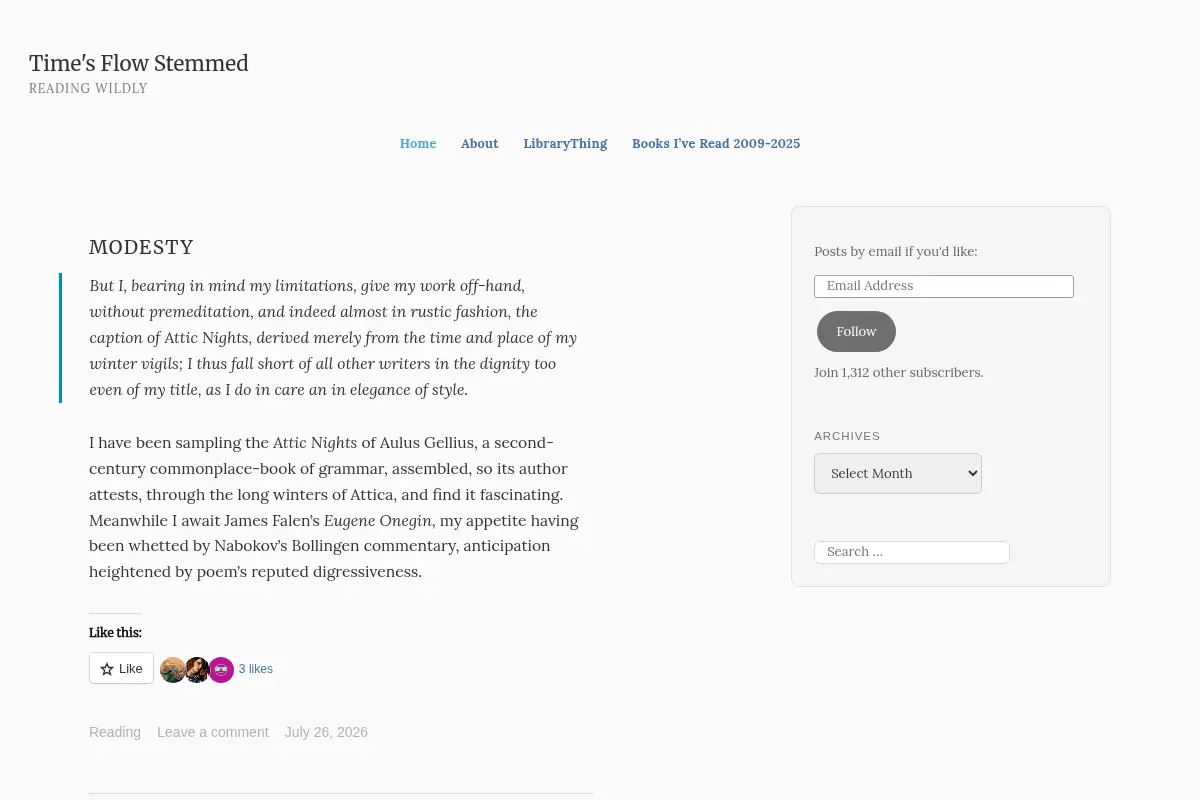This screenshot has height=800, width=1200.
Task: Open Books I've Read 2009-2025 page
Action: coord(716,143)
